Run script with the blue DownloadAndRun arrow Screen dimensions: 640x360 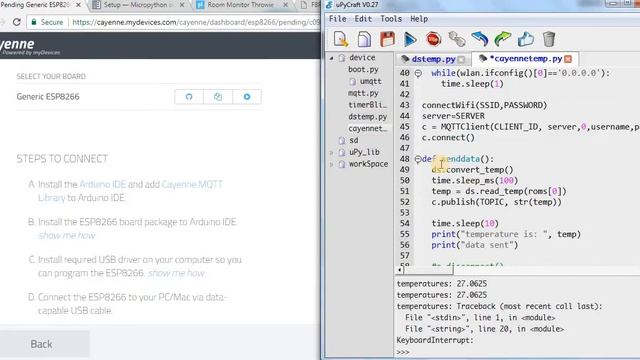tap(410, 39)
